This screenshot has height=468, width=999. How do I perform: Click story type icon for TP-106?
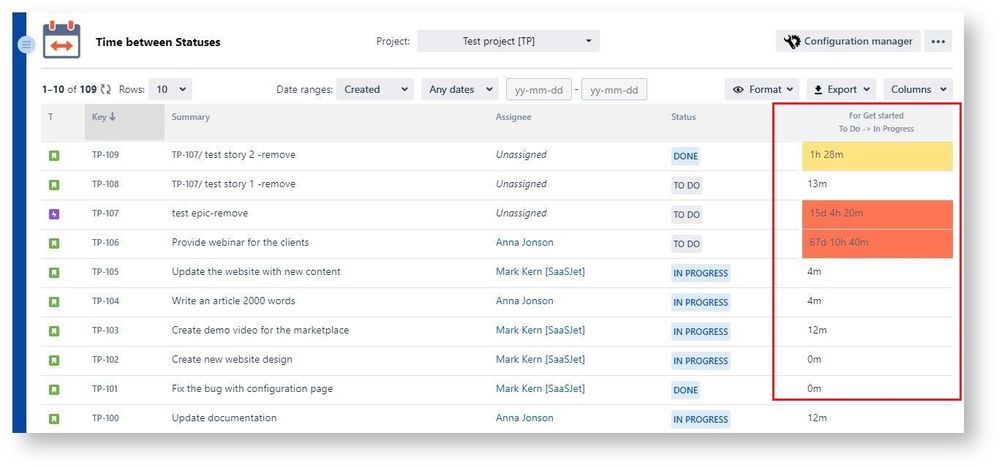pyautogui.click(x=54, y=243)
